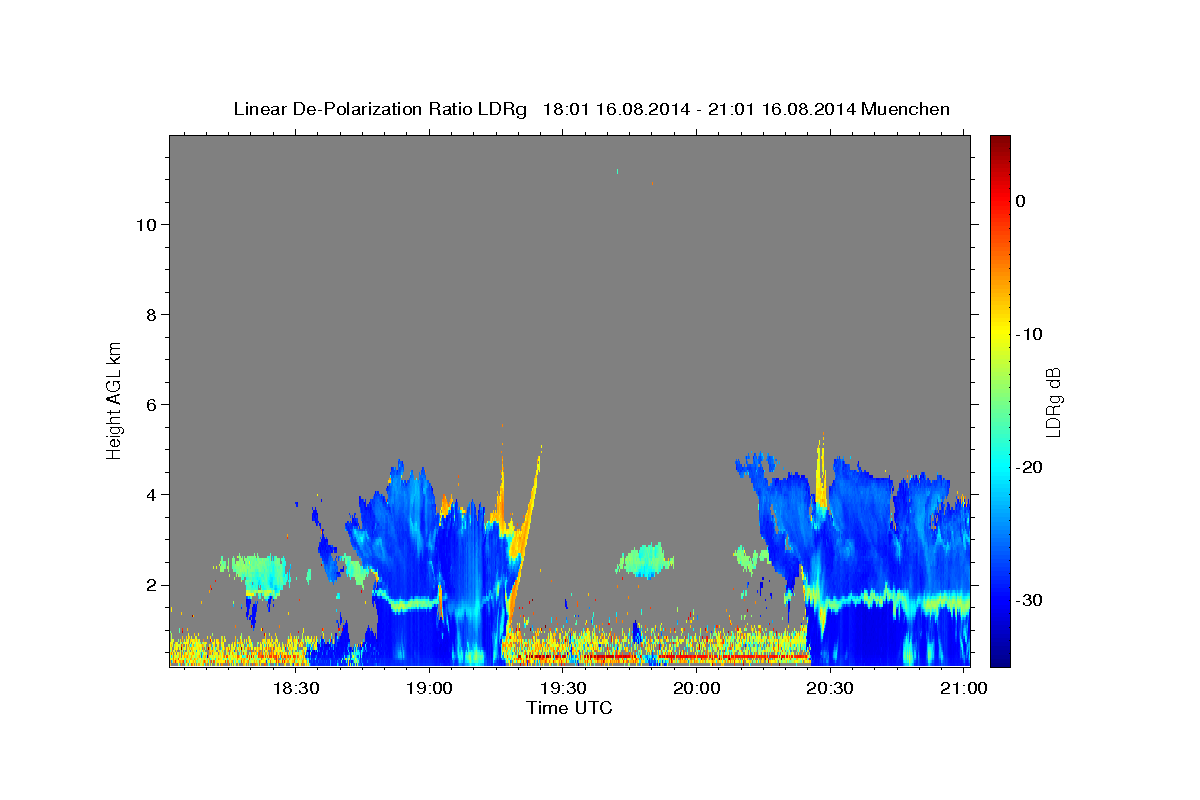
Task: Click the "LDRg dB" colorbar label
Action: coord(1053,402)
